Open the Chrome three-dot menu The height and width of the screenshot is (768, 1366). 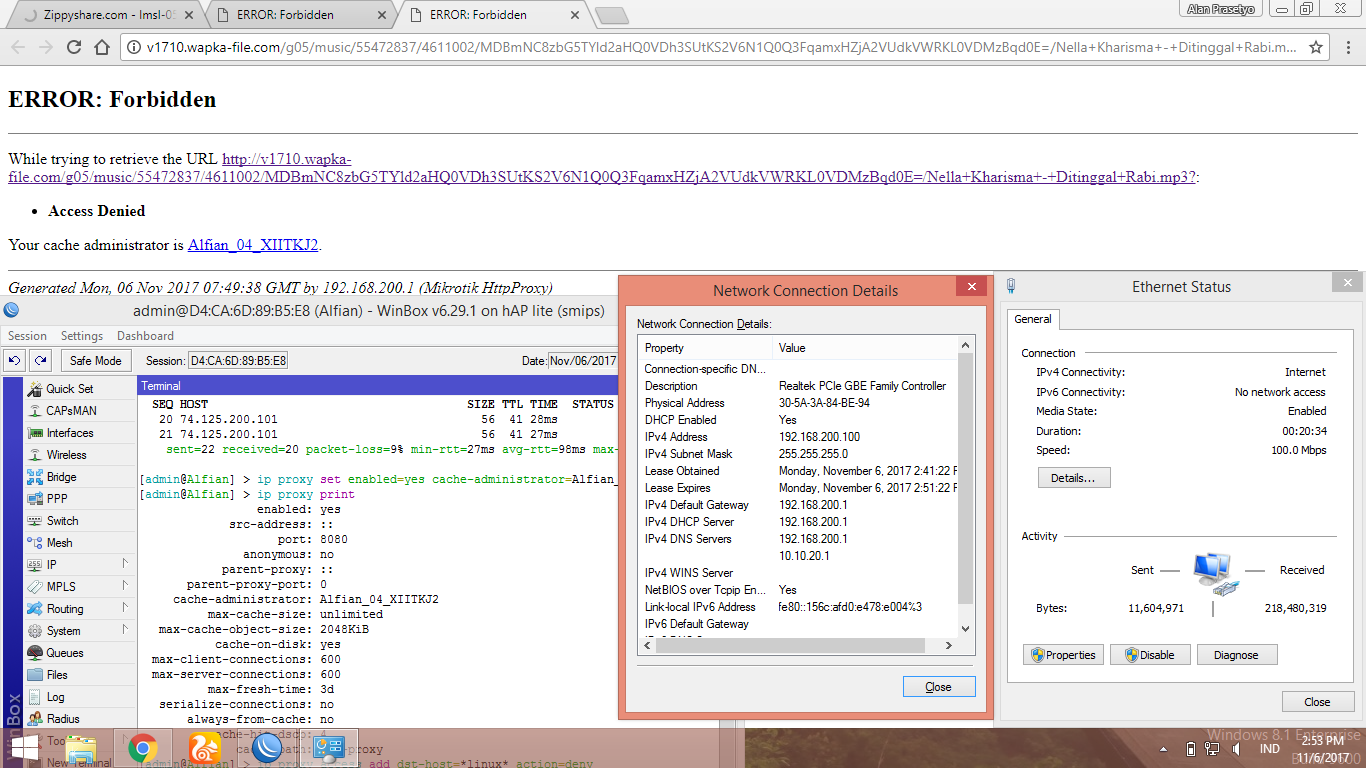pyautogui.click(x=1346, y=48)
